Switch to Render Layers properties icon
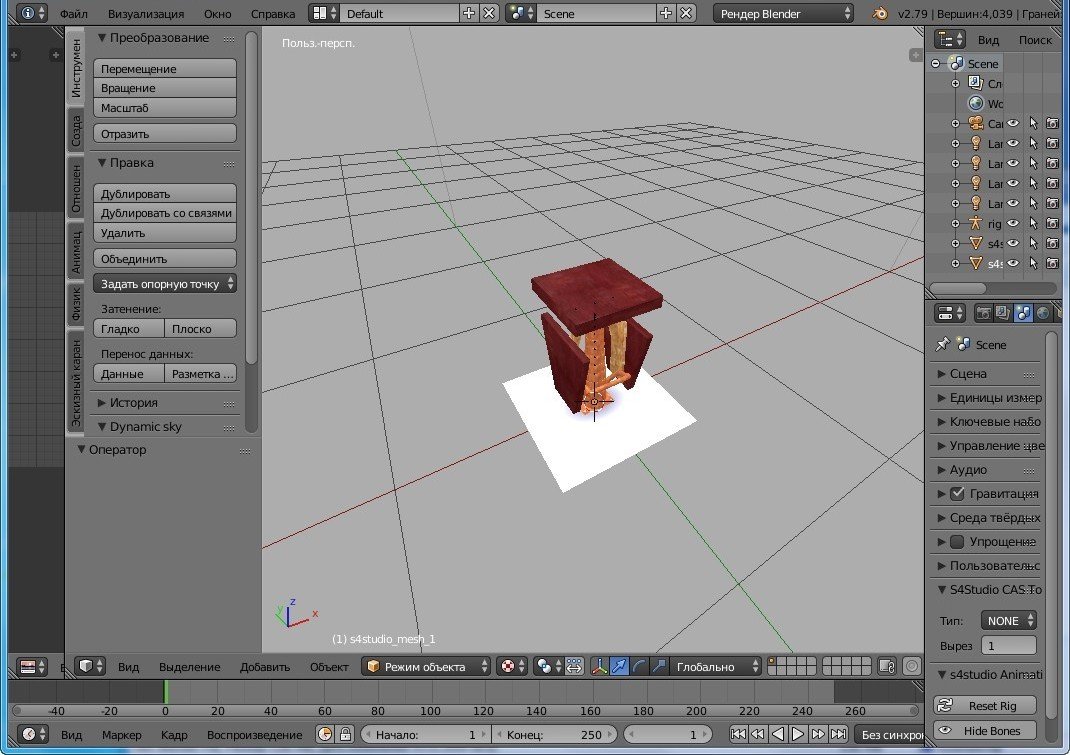Screen dimensions: 1070x755 point(1002,313)
